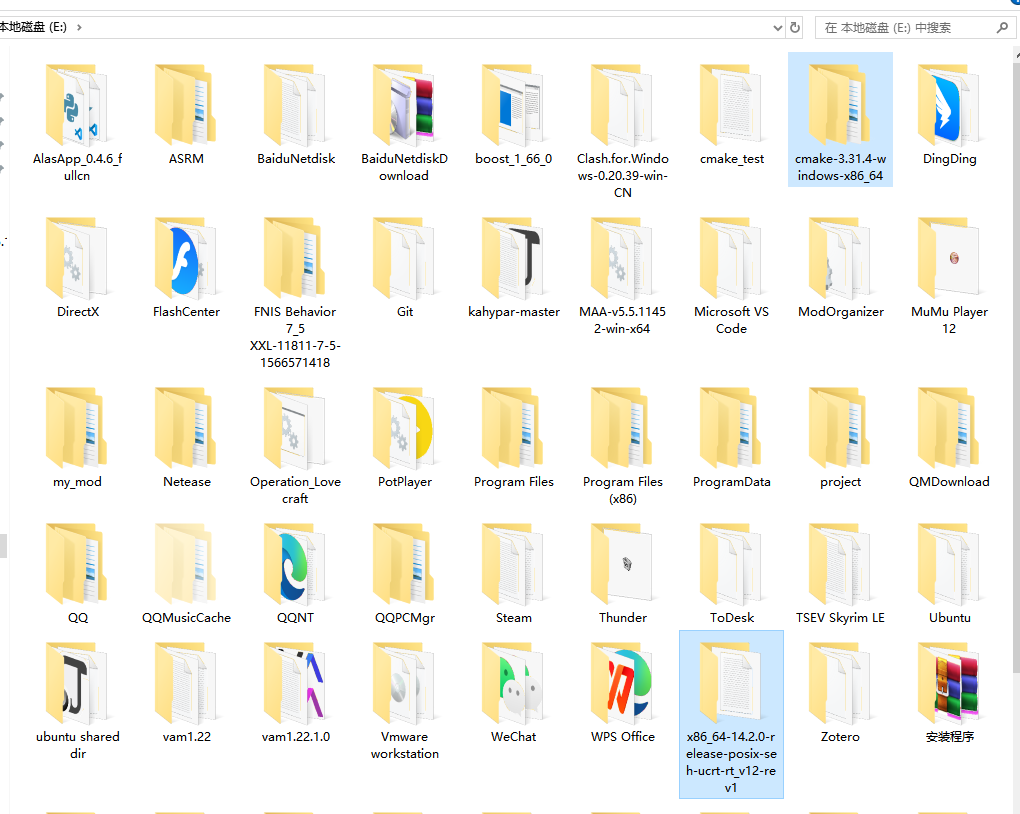Click the PotPlayer folder icon
This screenshot has width=1020, height=814.
(404, 428)
